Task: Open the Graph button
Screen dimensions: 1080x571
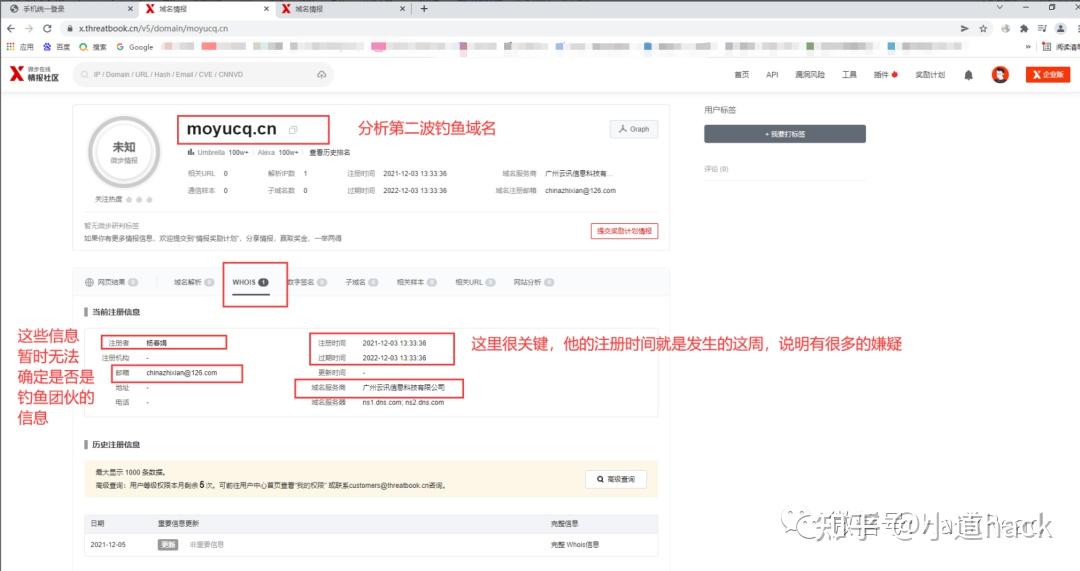Action: click(634, 129)
